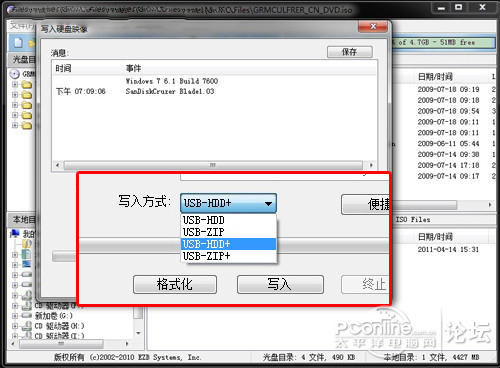The width and height of the screenshot is (500, 368).
Task: Click right arrow of local tree horizontal scrollbar
Action: click(127, 343)
